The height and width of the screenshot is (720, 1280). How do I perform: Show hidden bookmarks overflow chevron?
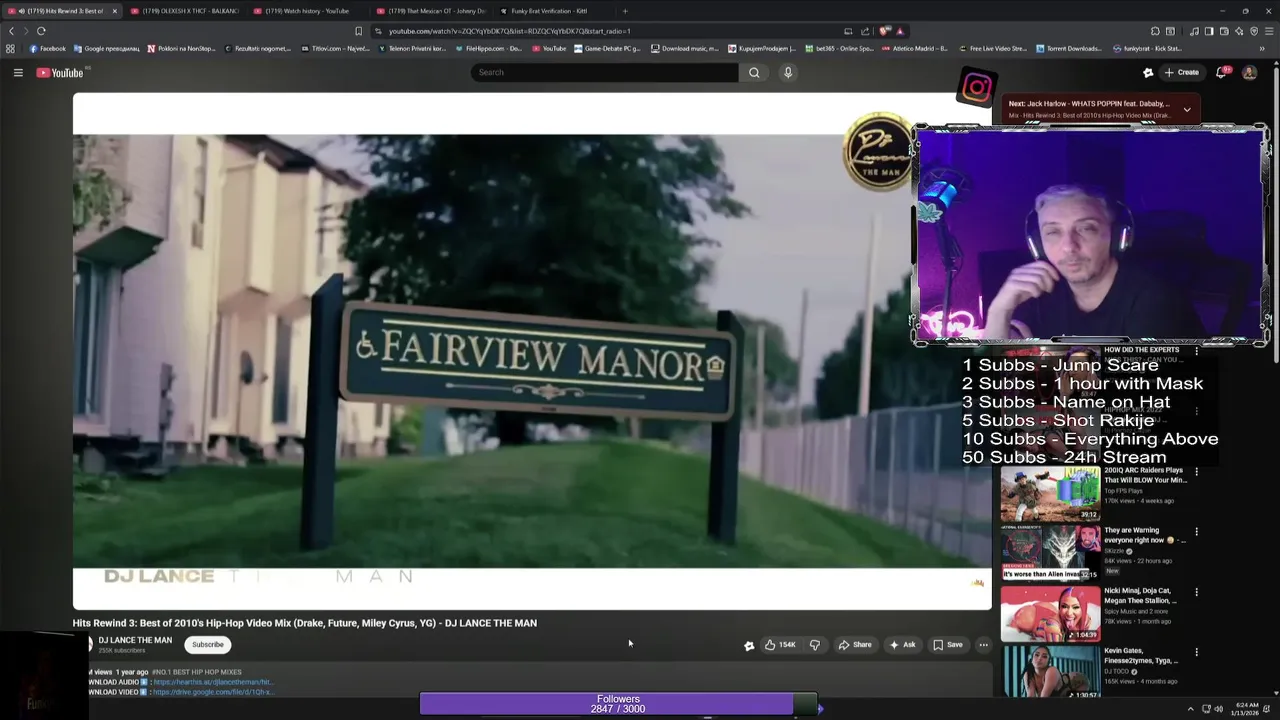(x=1263, y=48)
